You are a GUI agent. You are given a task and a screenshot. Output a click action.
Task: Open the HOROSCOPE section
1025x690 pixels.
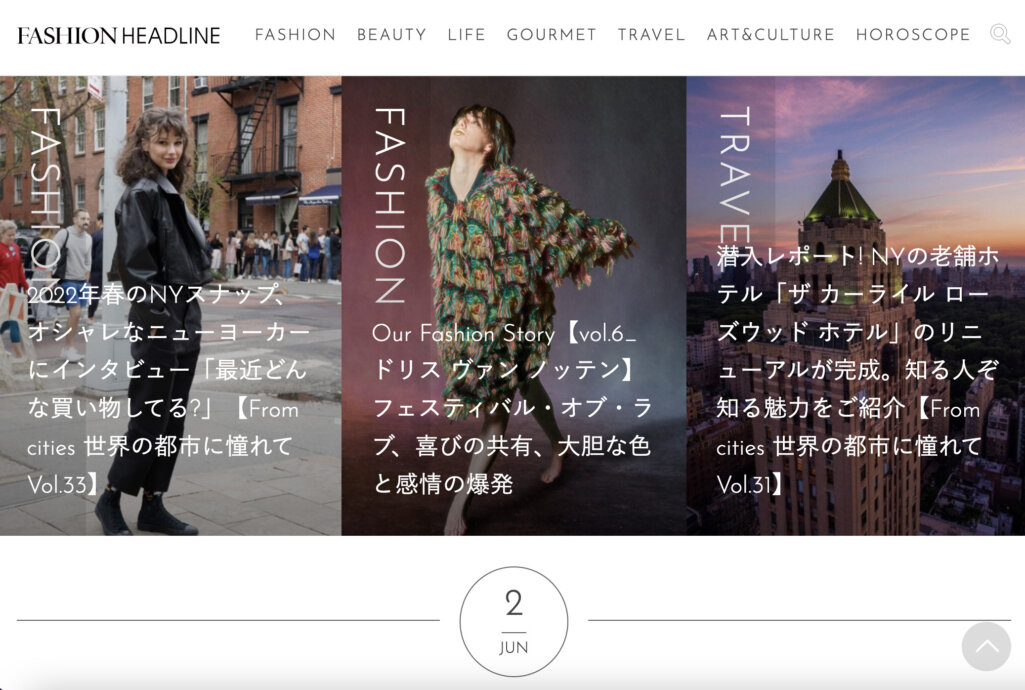click(x=913, y=34)
